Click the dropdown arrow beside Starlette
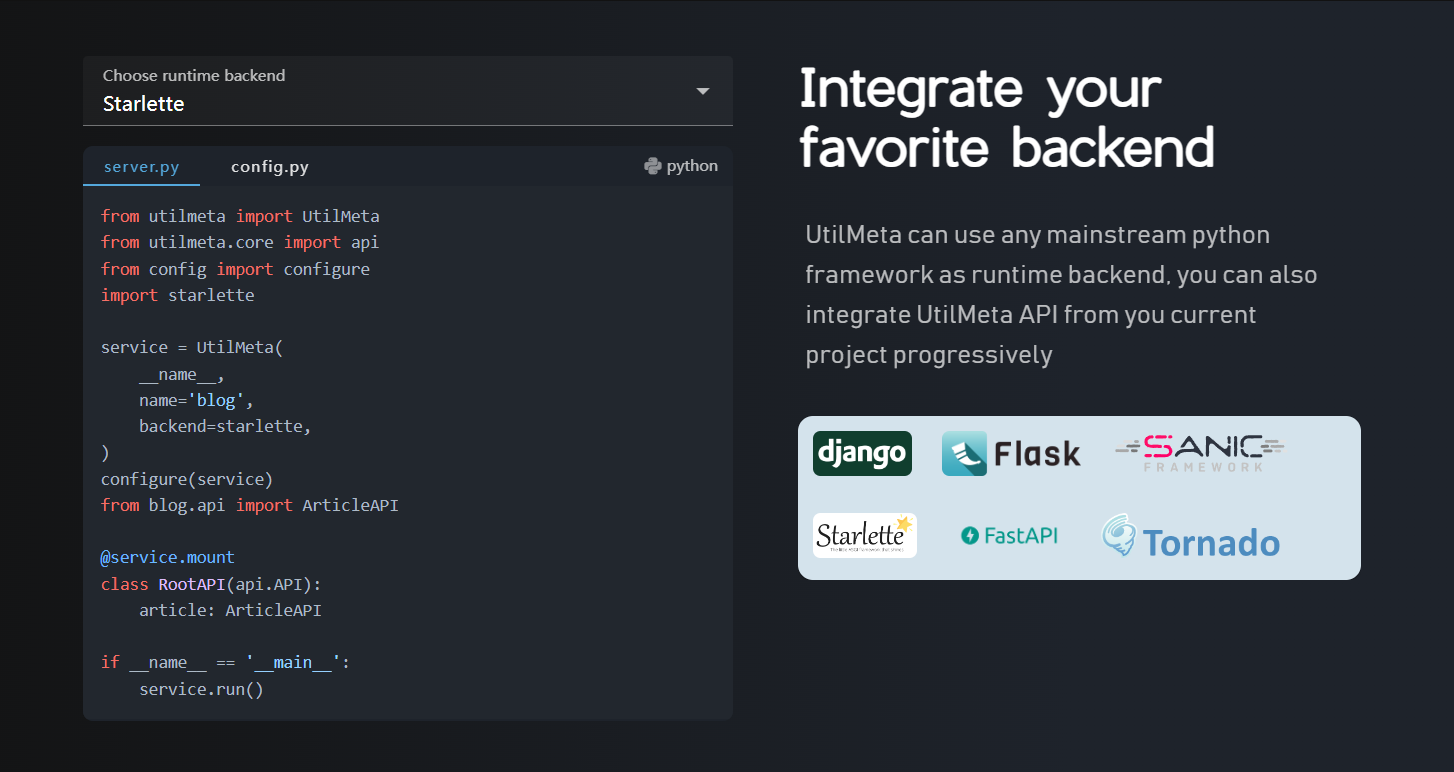1454x772 pixels. (703, 91)
